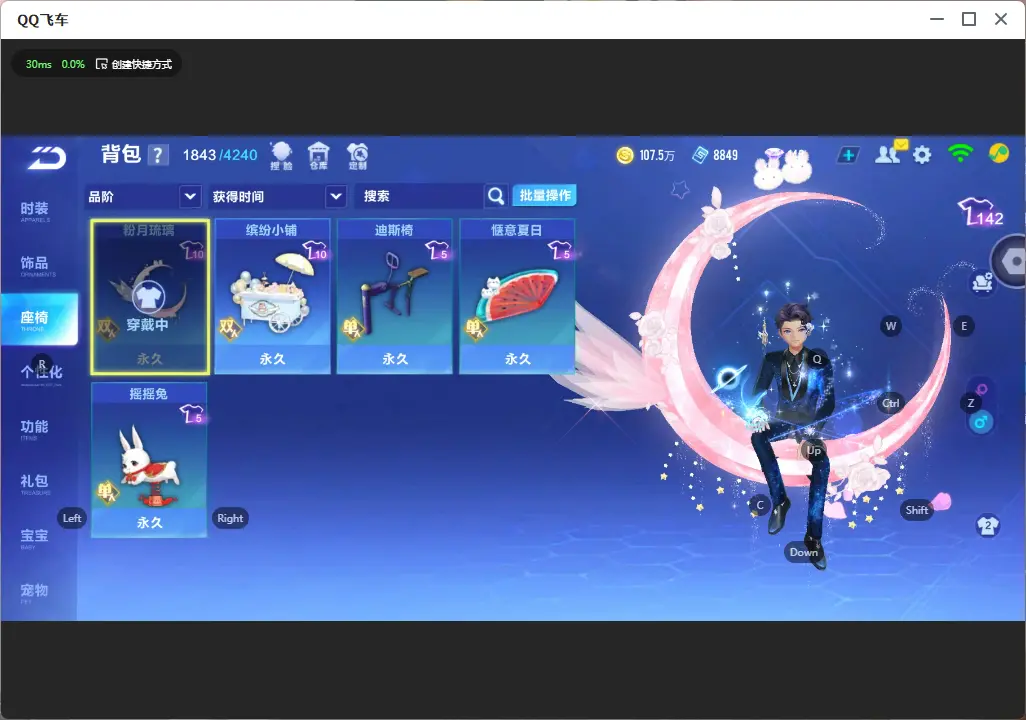Click the 搜索 search input field

pos(419,196)
